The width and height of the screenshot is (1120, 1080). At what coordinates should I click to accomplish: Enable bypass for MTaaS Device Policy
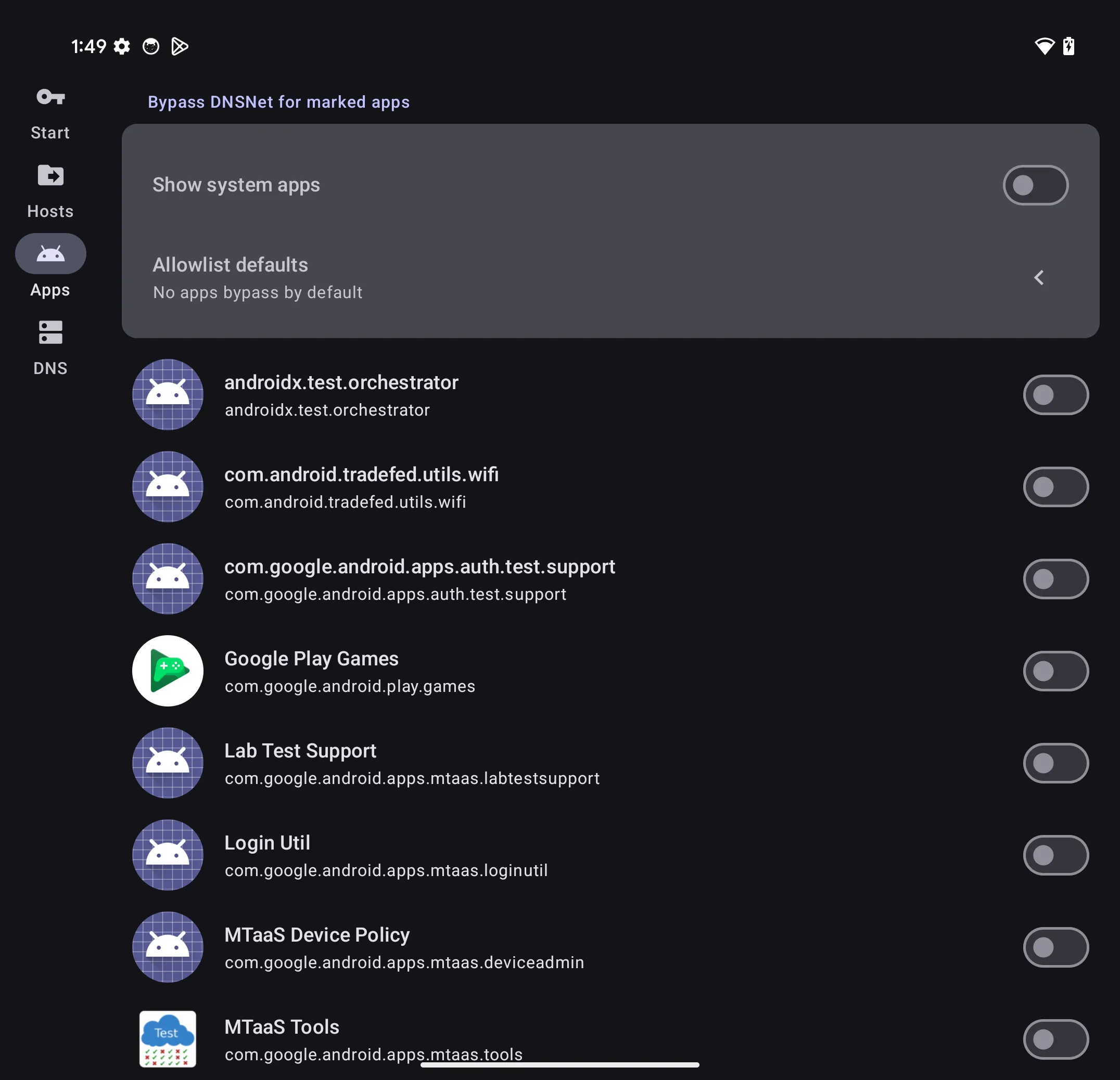click(1055, 946)
